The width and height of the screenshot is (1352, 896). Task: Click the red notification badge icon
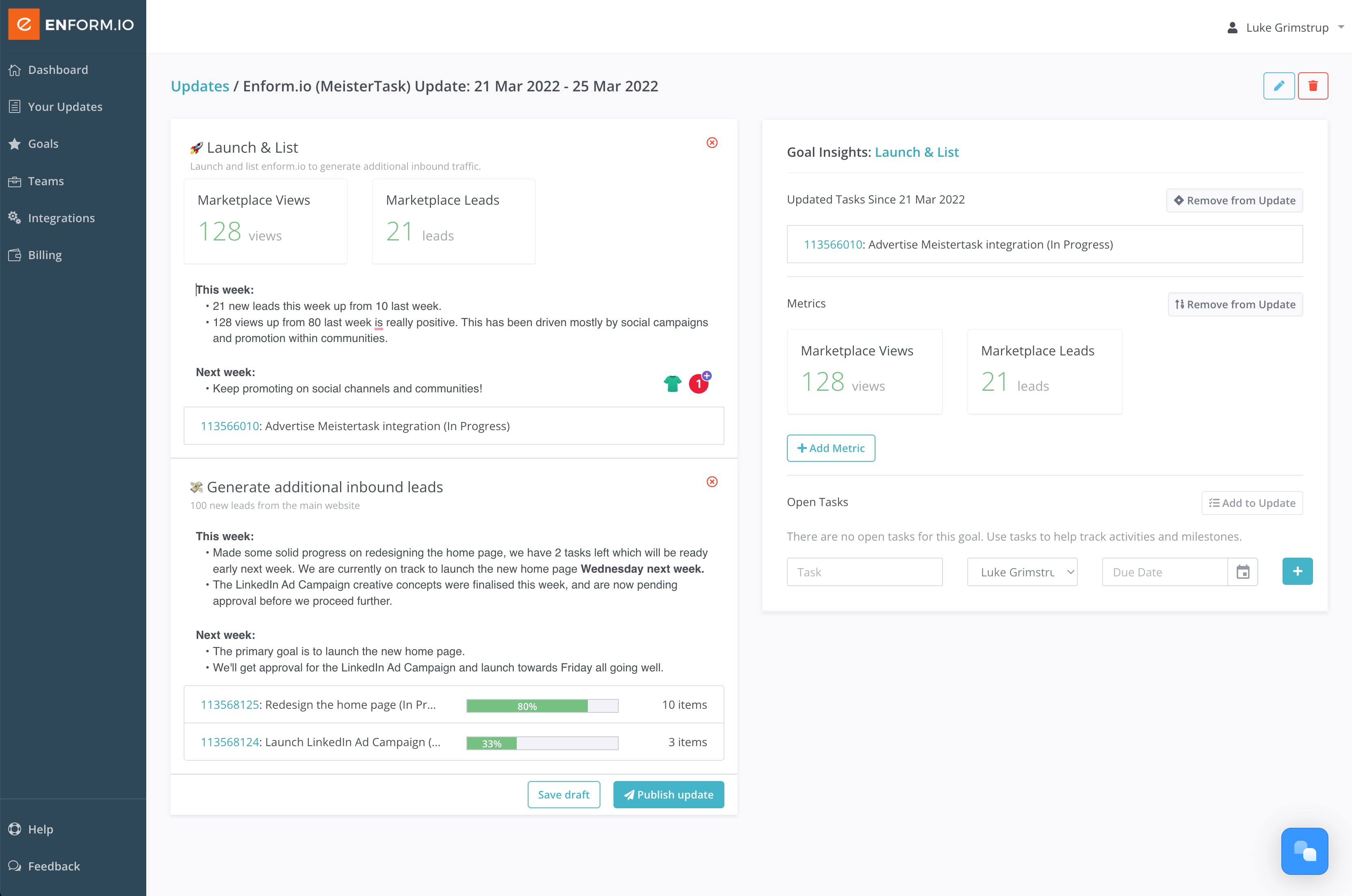[698, 383]
